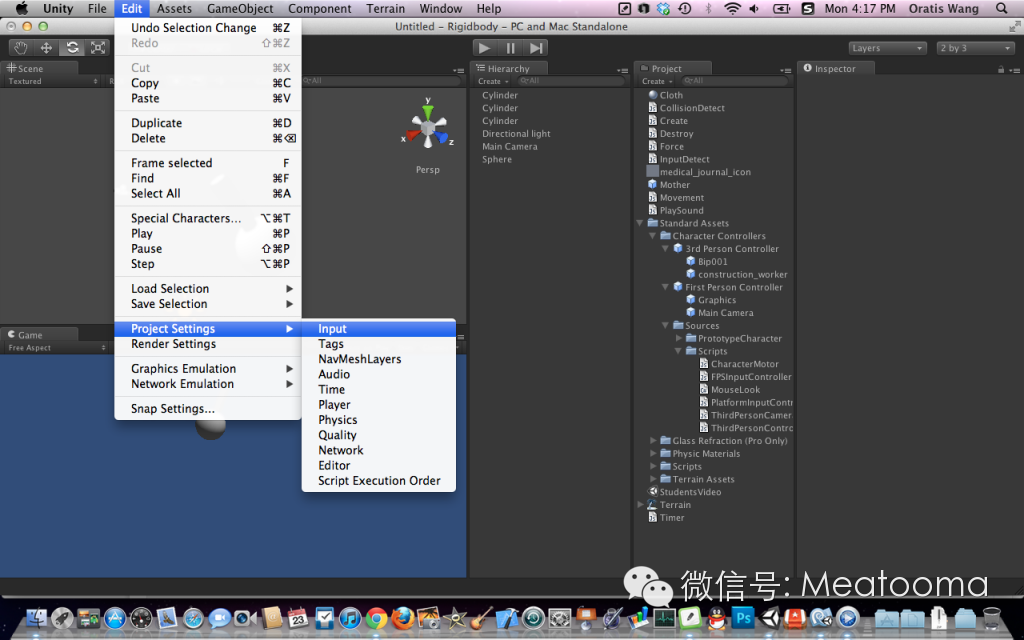1024x640 pixels.
Task: Open the 2 by 3 layout dropdown
Action: [x=974, y=48]
